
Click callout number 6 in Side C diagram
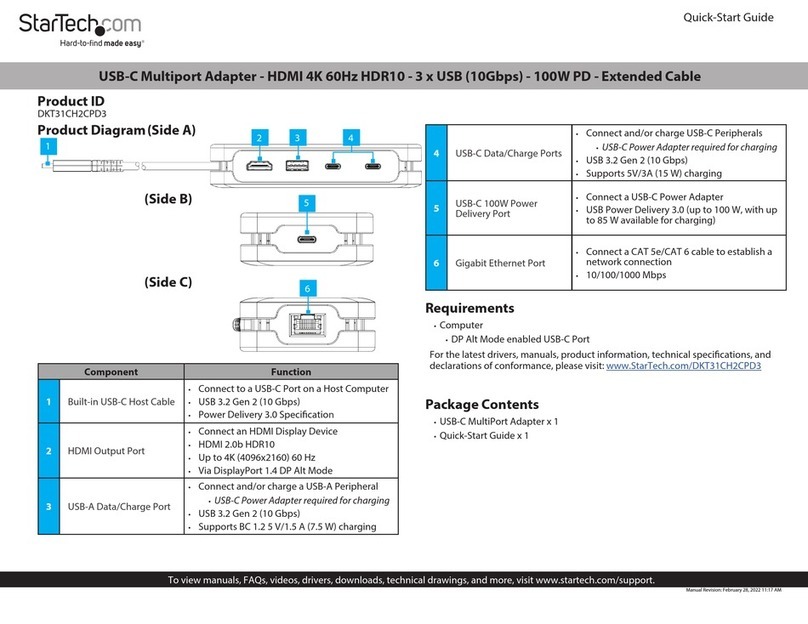tap(308, 289)
